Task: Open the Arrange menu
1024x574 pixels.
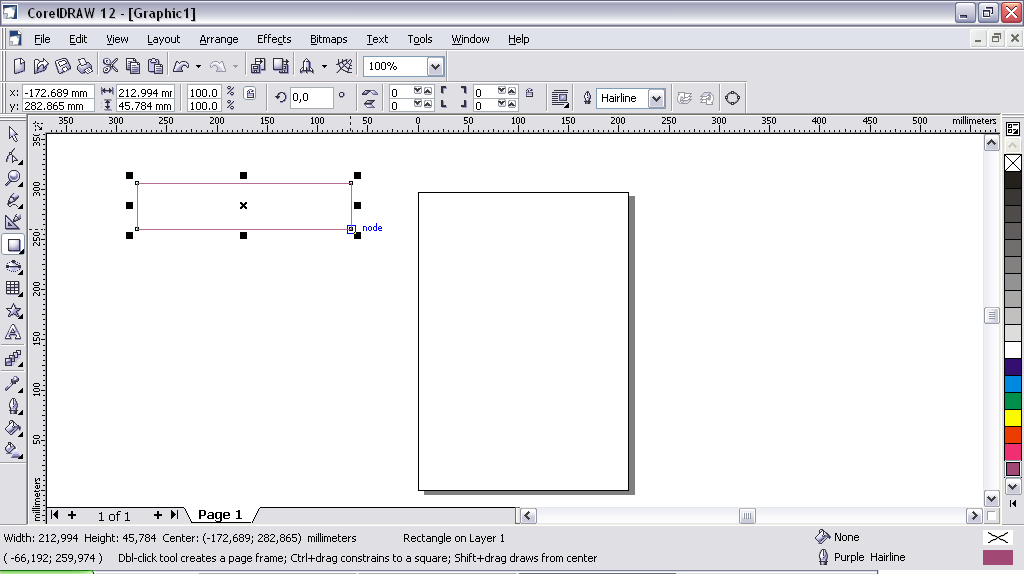Action: coord(219,39)
